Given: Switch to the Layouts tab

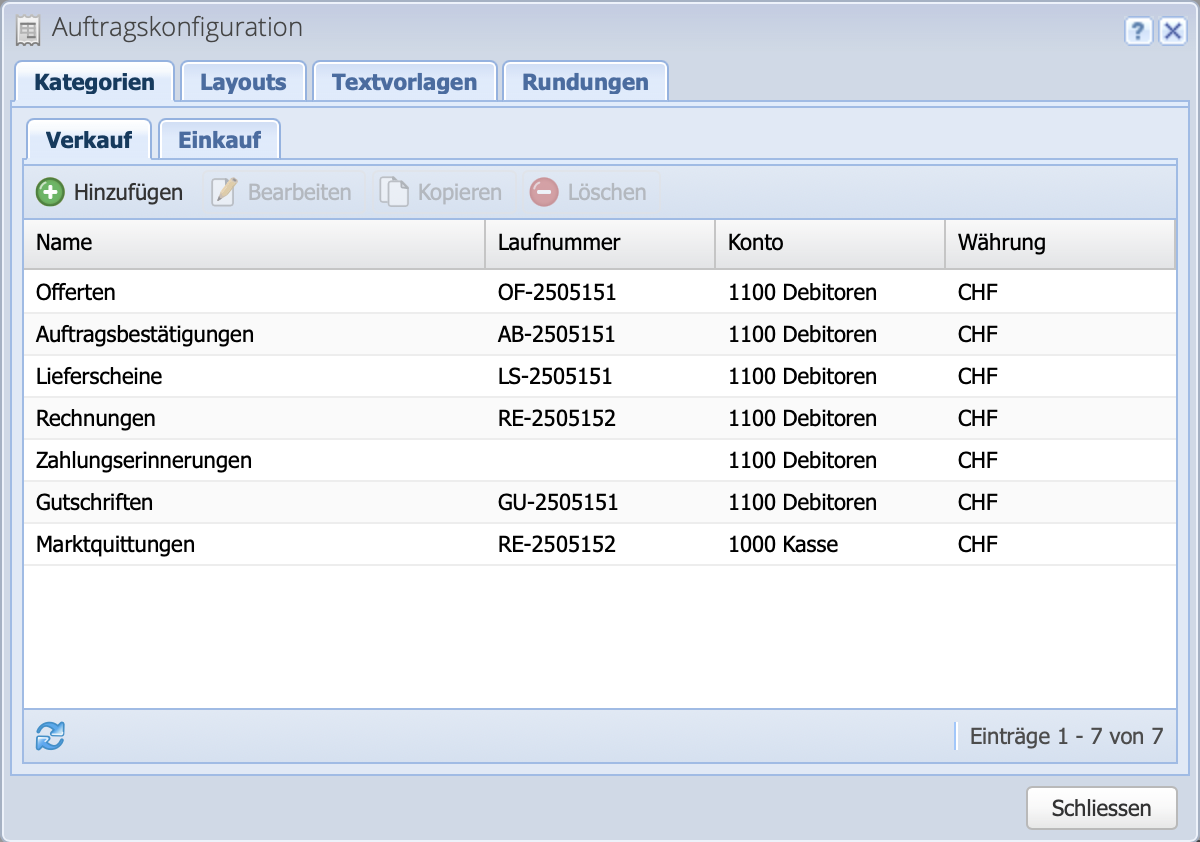Looking at the screenshot, I should [x=243, y=81].
